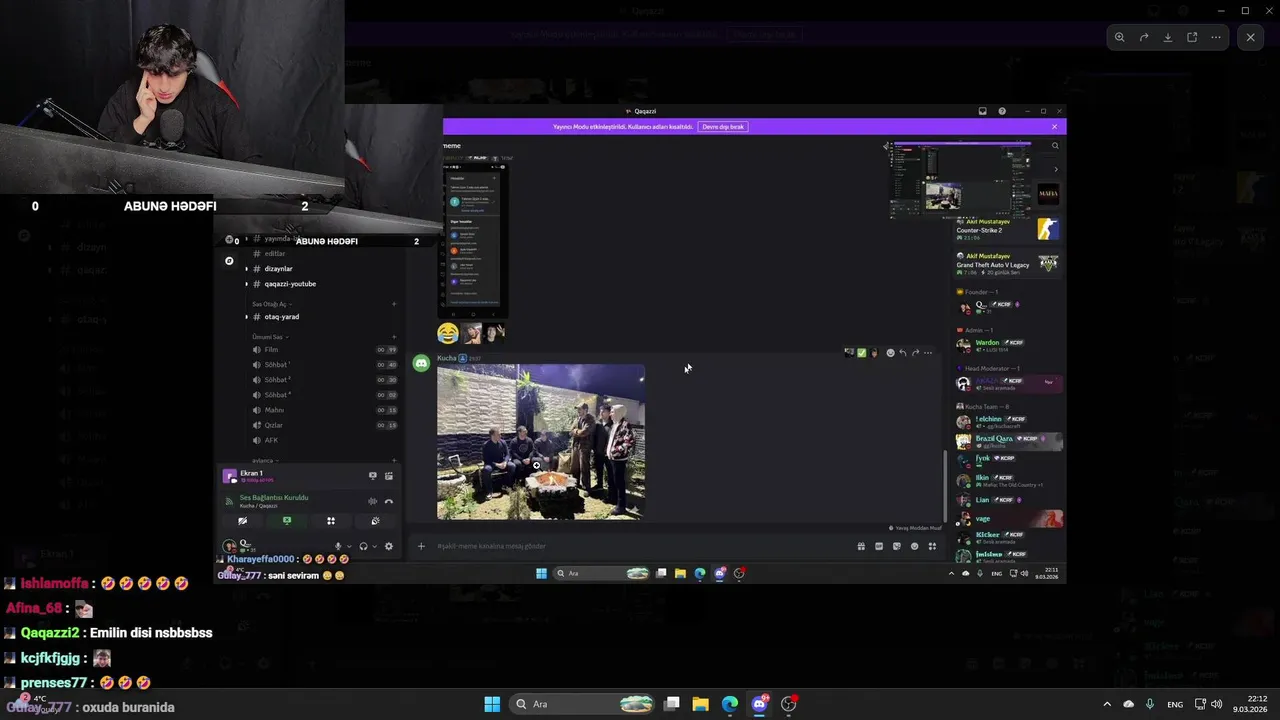Open the emoji picker in message bar

click(x=914, y=546)
